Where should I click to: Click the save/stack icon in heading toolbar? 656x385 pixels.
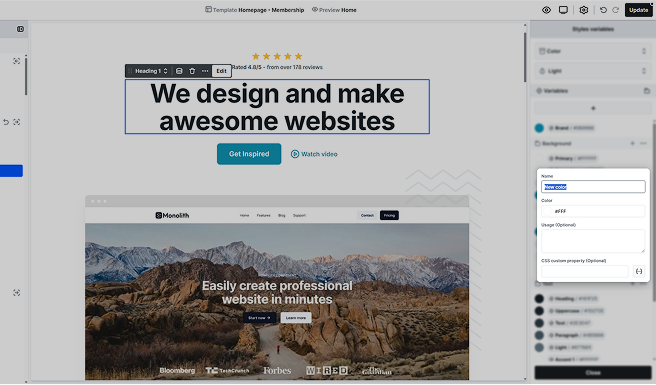(179, 71)
